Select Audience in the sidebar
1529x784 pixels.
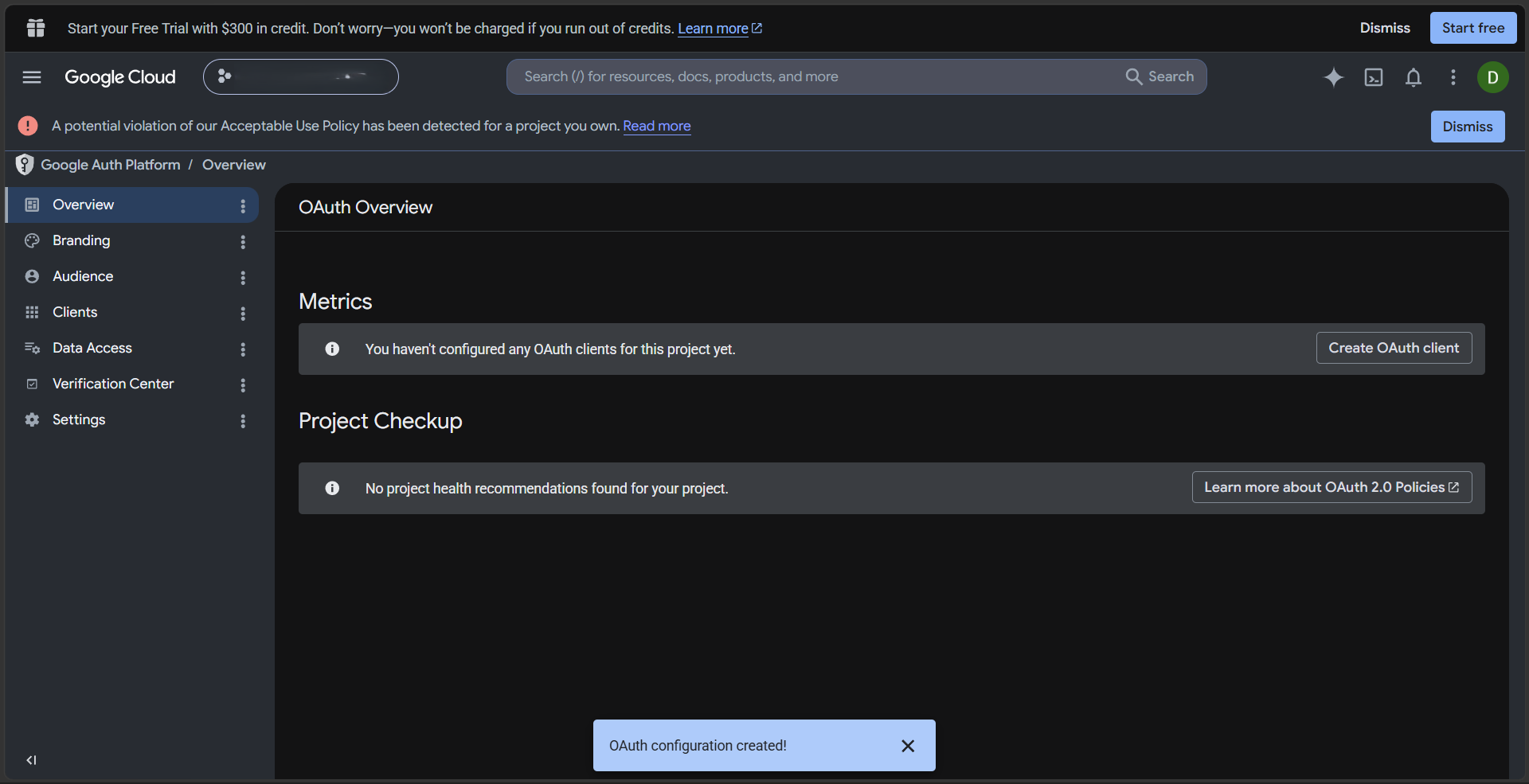(x=132, y=276)
